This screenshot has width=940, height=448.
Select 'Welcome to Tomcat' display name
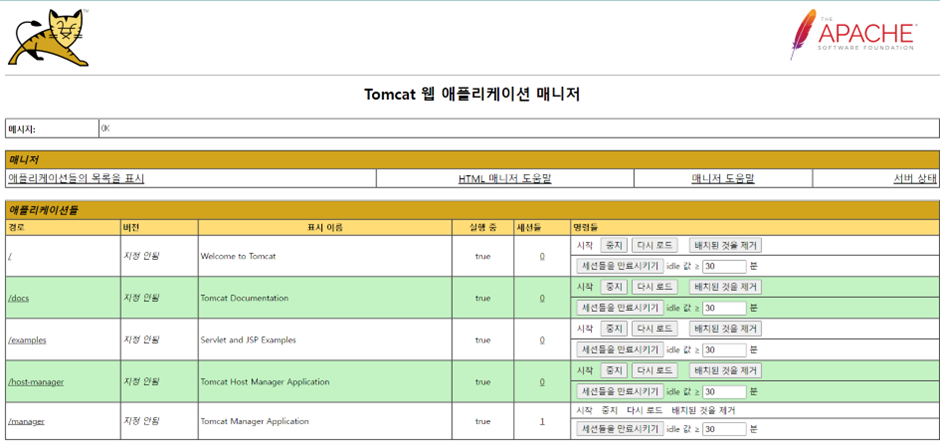point(238,256)
